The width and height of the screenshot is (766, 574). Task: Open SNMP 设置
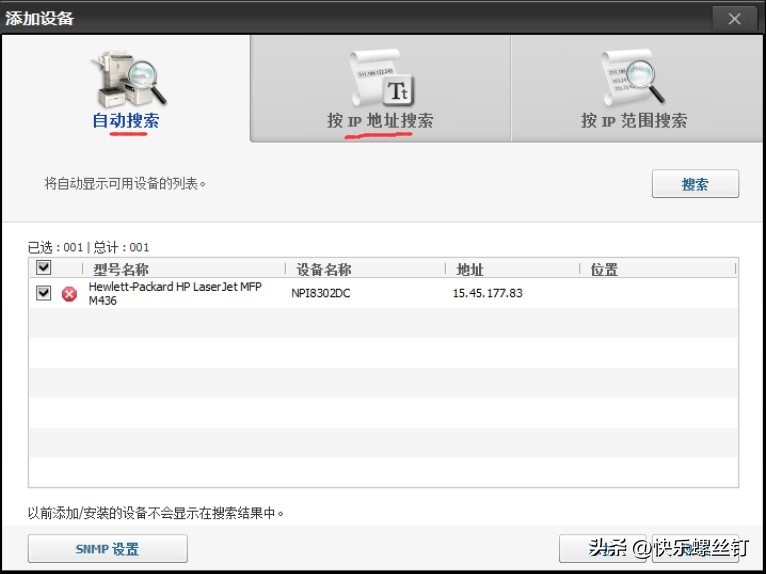[x=107, y=549]
